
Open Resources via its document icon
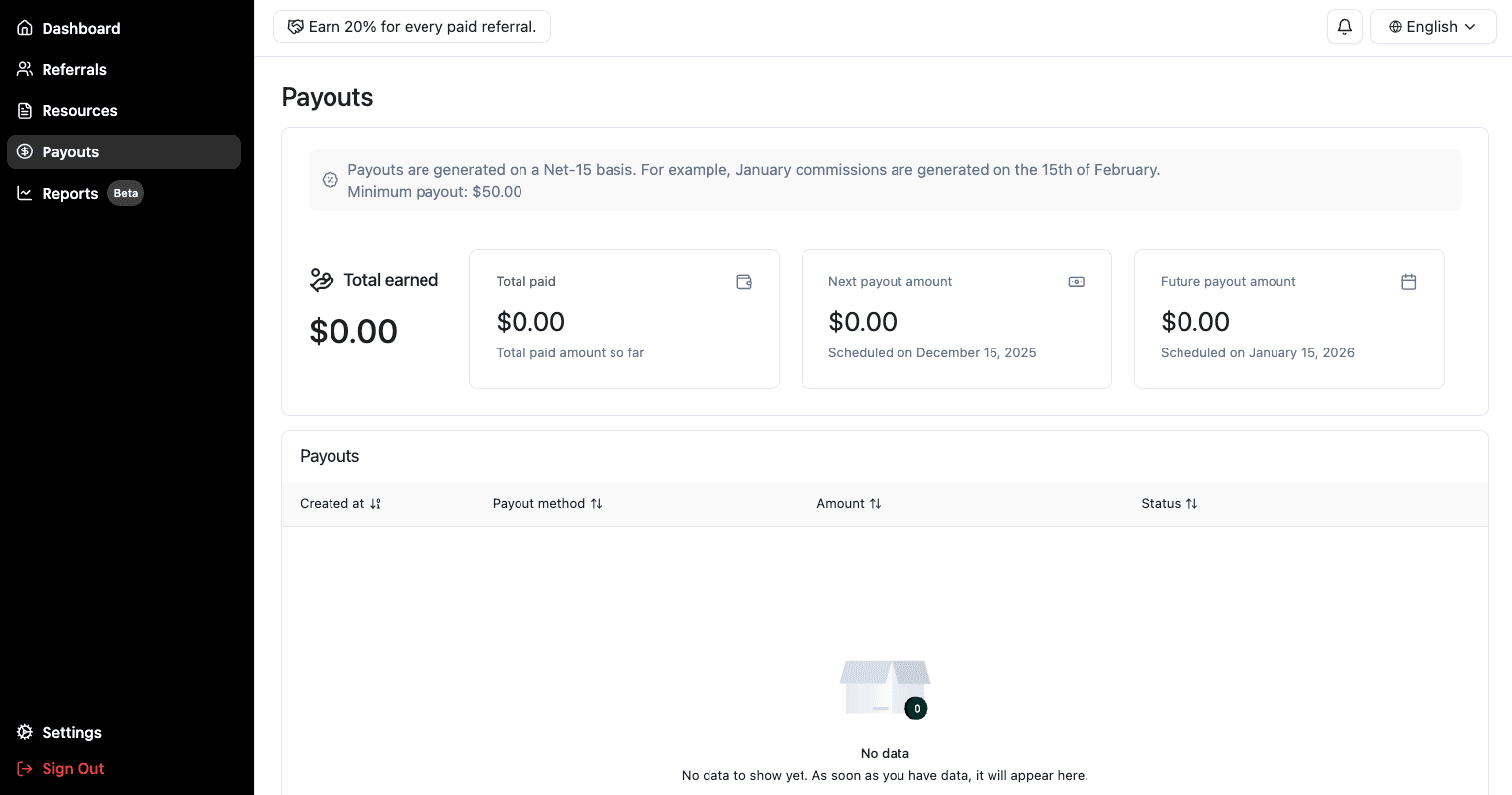point(24,110)
